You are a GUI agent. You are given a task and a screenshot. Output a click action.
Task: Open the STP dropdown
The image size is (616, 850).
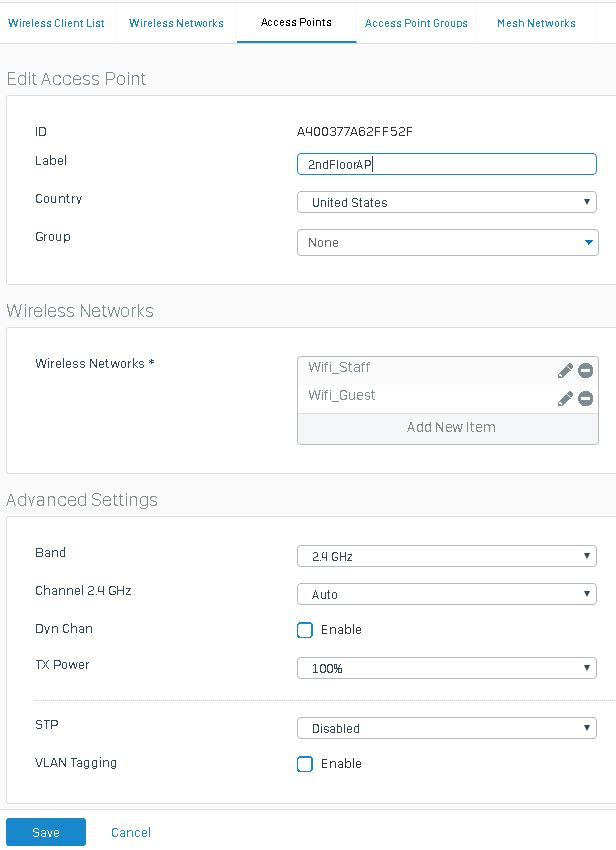tap(446, 728)
